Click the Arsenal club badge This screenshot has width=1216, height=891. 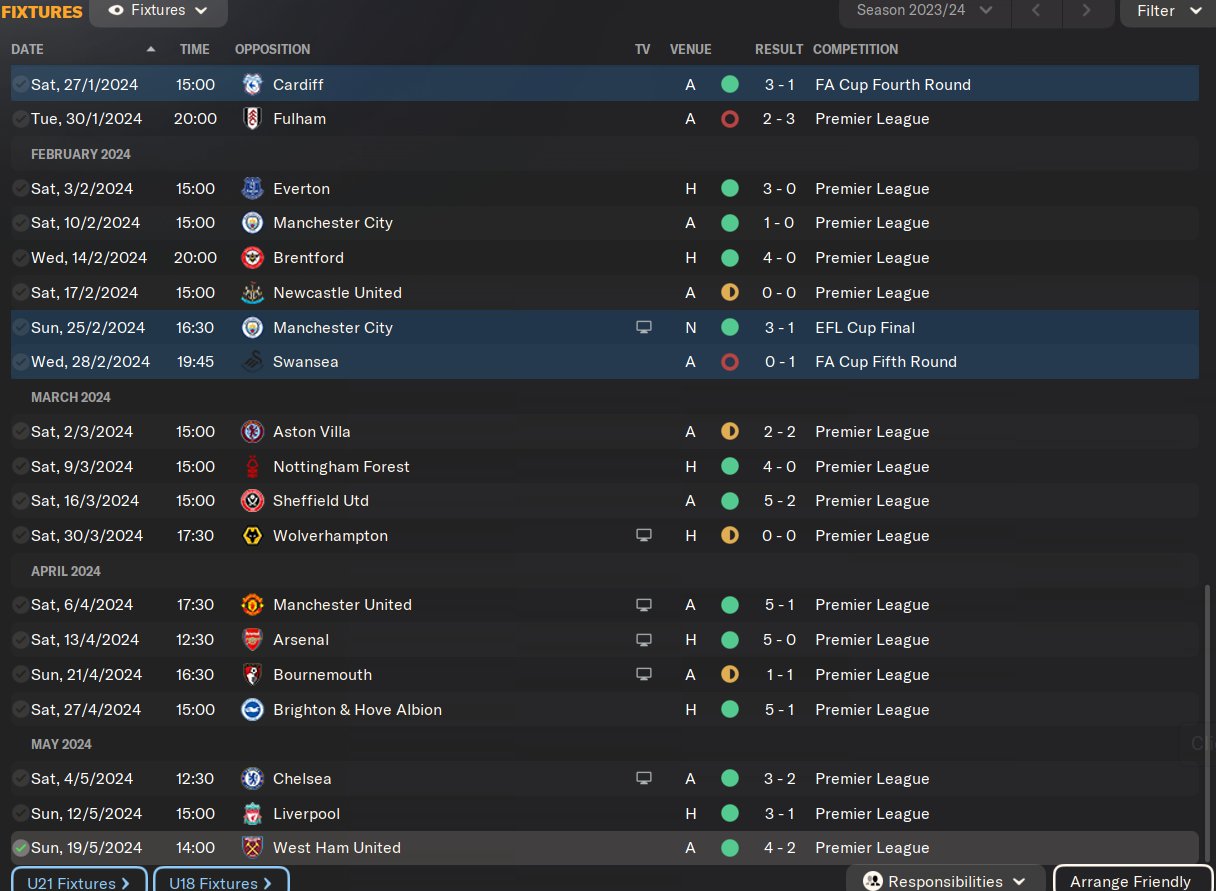pos(252,640)
